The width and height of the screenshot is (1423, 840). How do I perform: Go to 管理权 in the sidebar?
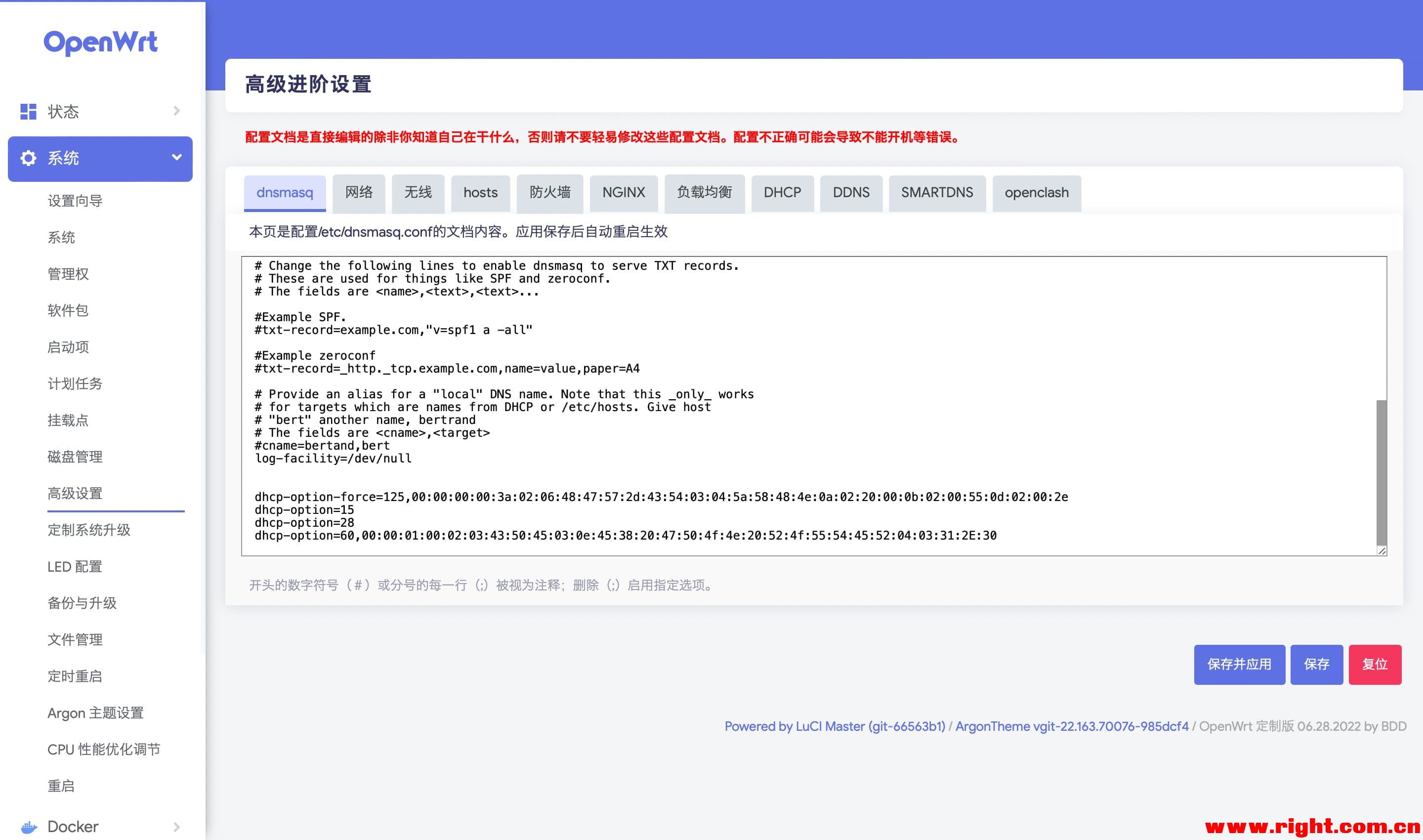pyautogui.click(x=69, y=274)
